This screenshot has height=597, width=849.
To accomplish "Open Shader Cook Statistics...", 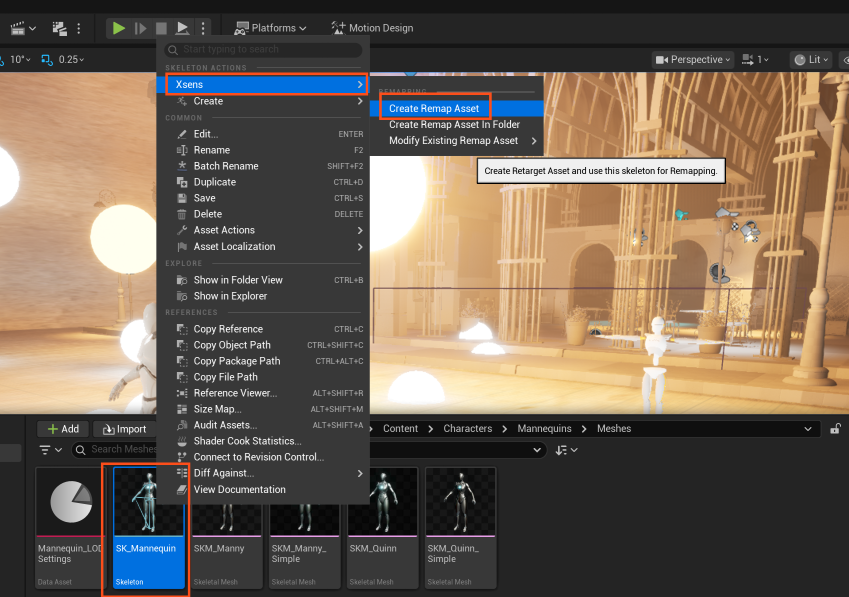I will [263, 441].
